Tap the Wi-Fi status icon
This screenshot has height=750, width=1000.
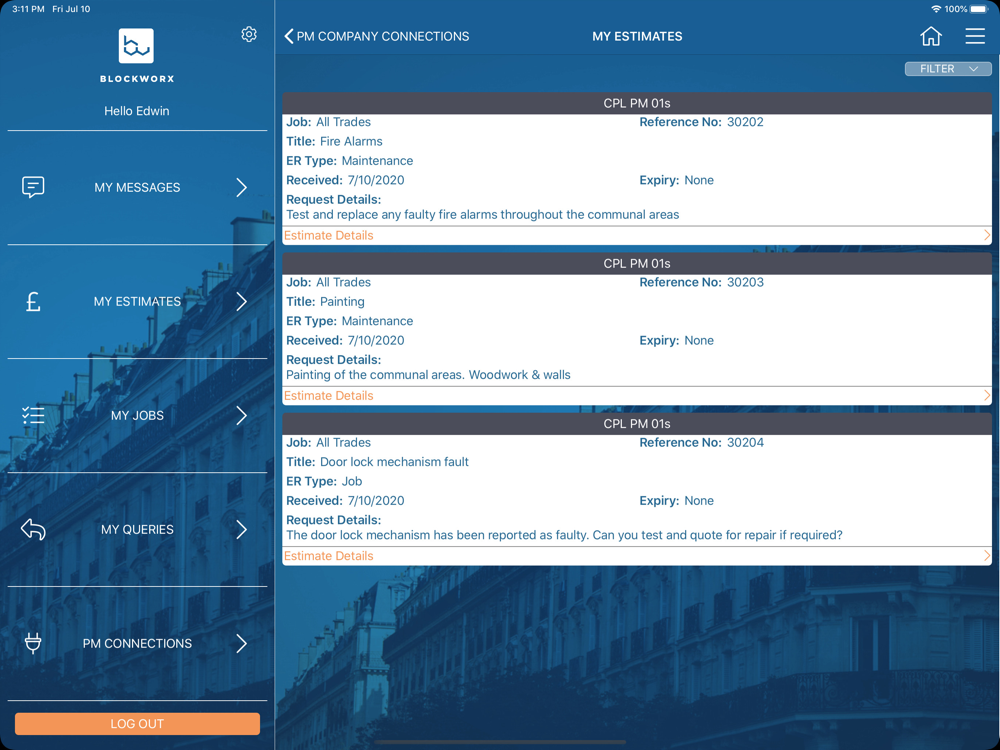(936, 9)
